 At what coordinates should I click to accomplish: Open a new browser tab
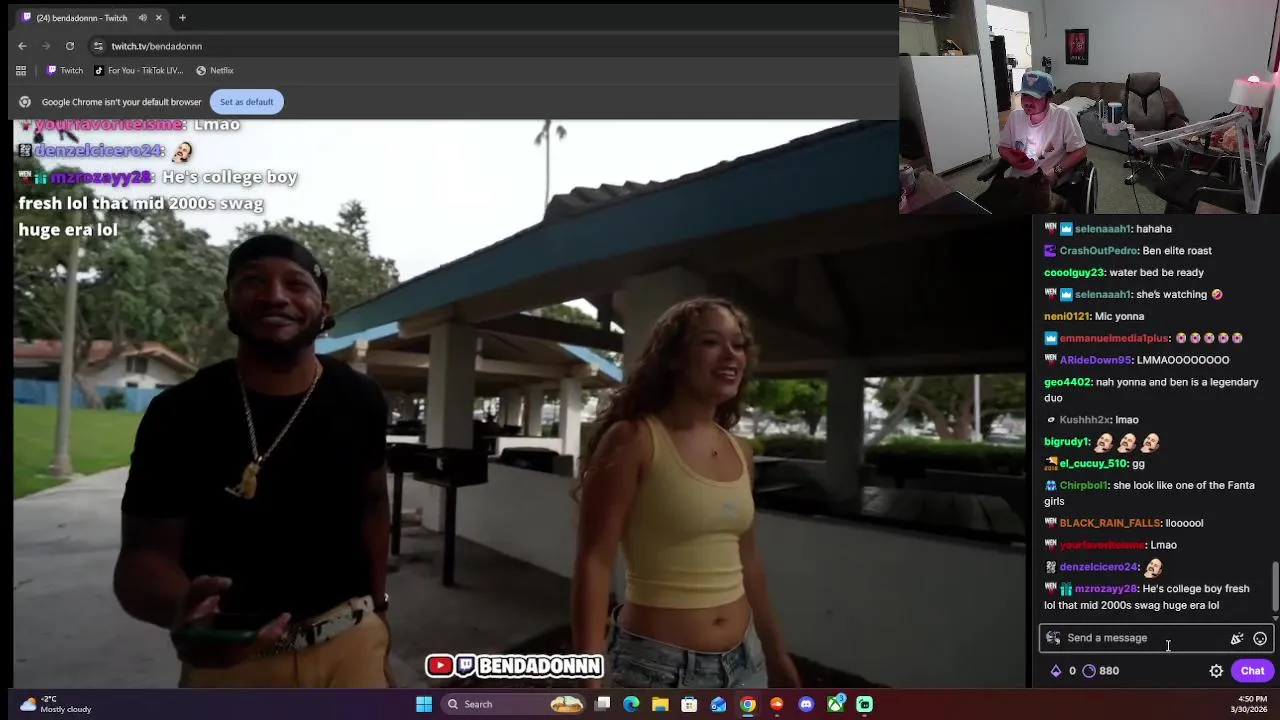182,18
